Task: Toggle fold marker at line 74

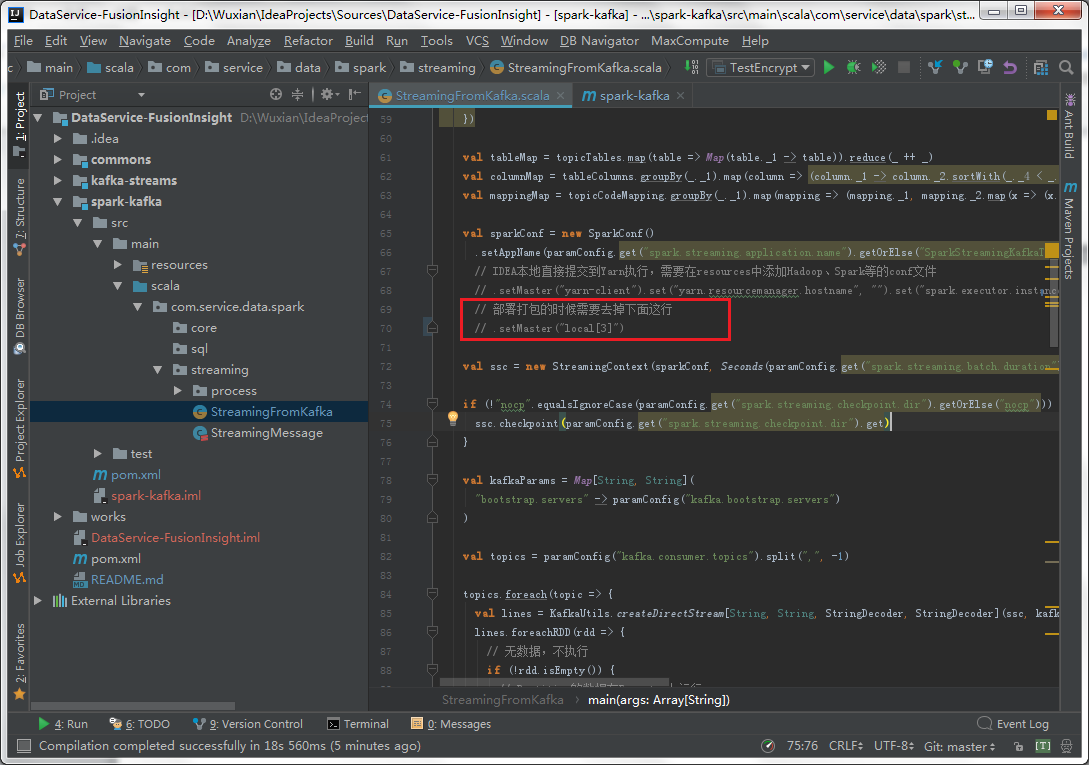Action: point(432,404)
